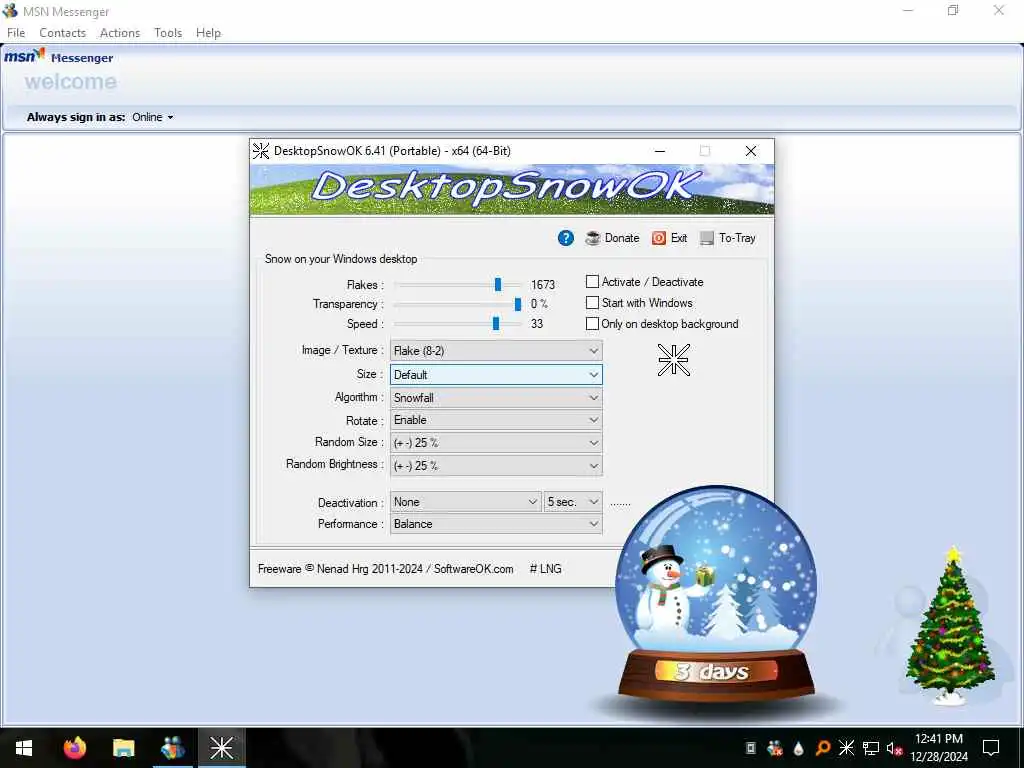Expand the Performance dropdown showing Balance
The image size is (1024, 768).
(x=496, y=524)
